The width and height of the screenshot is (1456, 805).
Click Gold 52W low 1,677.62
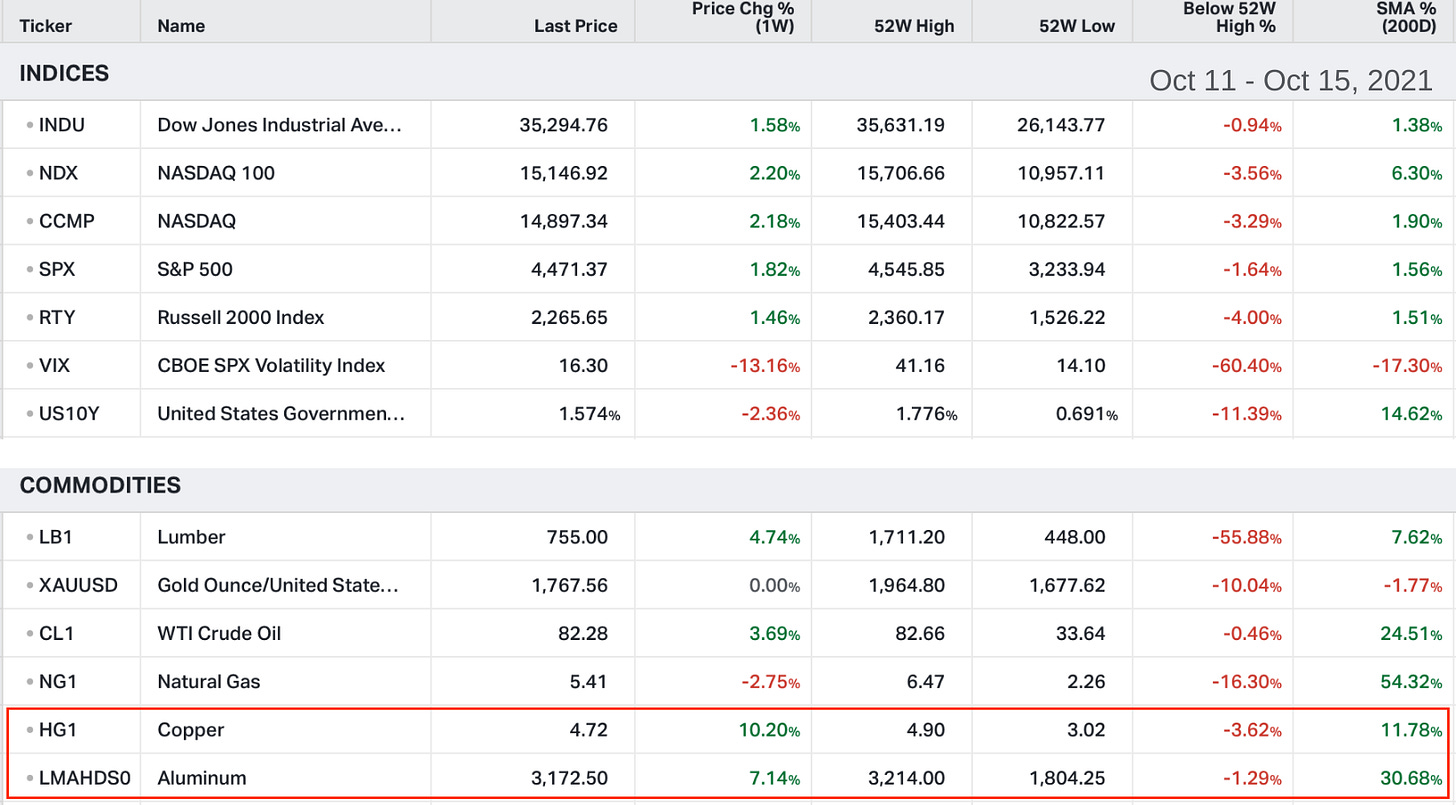pos(1067,585)
